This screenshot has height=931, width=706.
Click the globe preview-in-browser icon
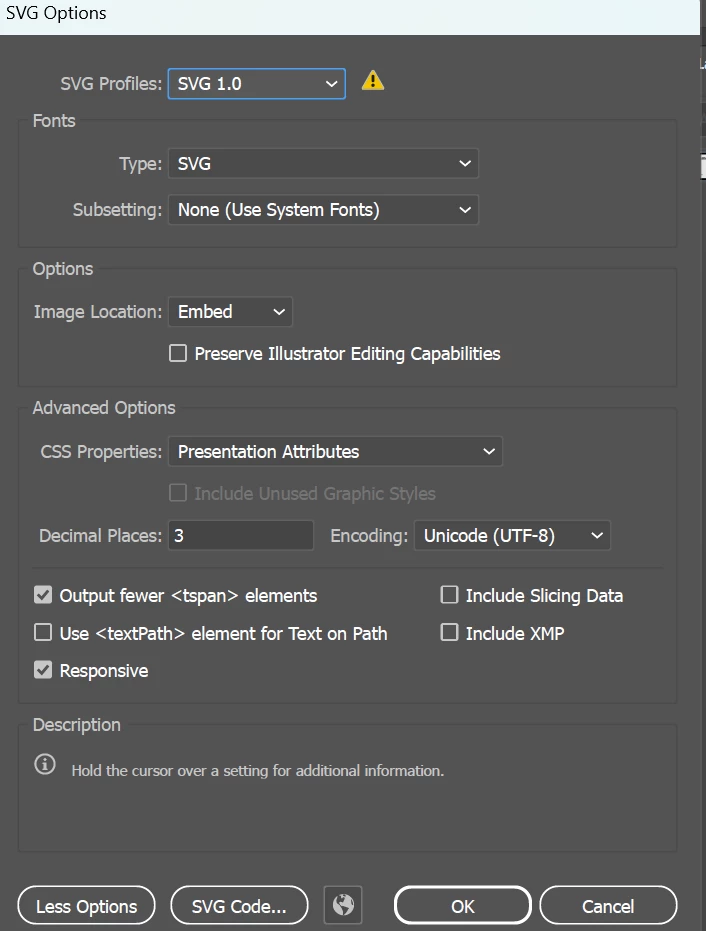point(343,906)
